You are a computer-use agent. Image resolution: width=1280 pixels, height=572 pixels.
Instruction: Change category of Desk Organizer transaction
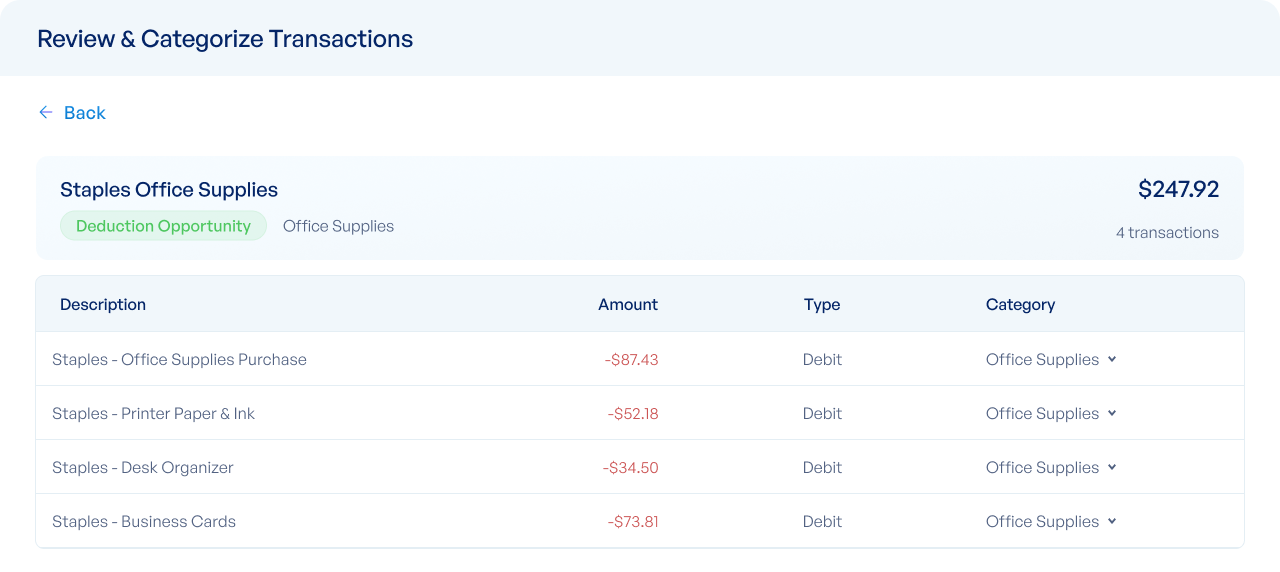point(1051,468)
